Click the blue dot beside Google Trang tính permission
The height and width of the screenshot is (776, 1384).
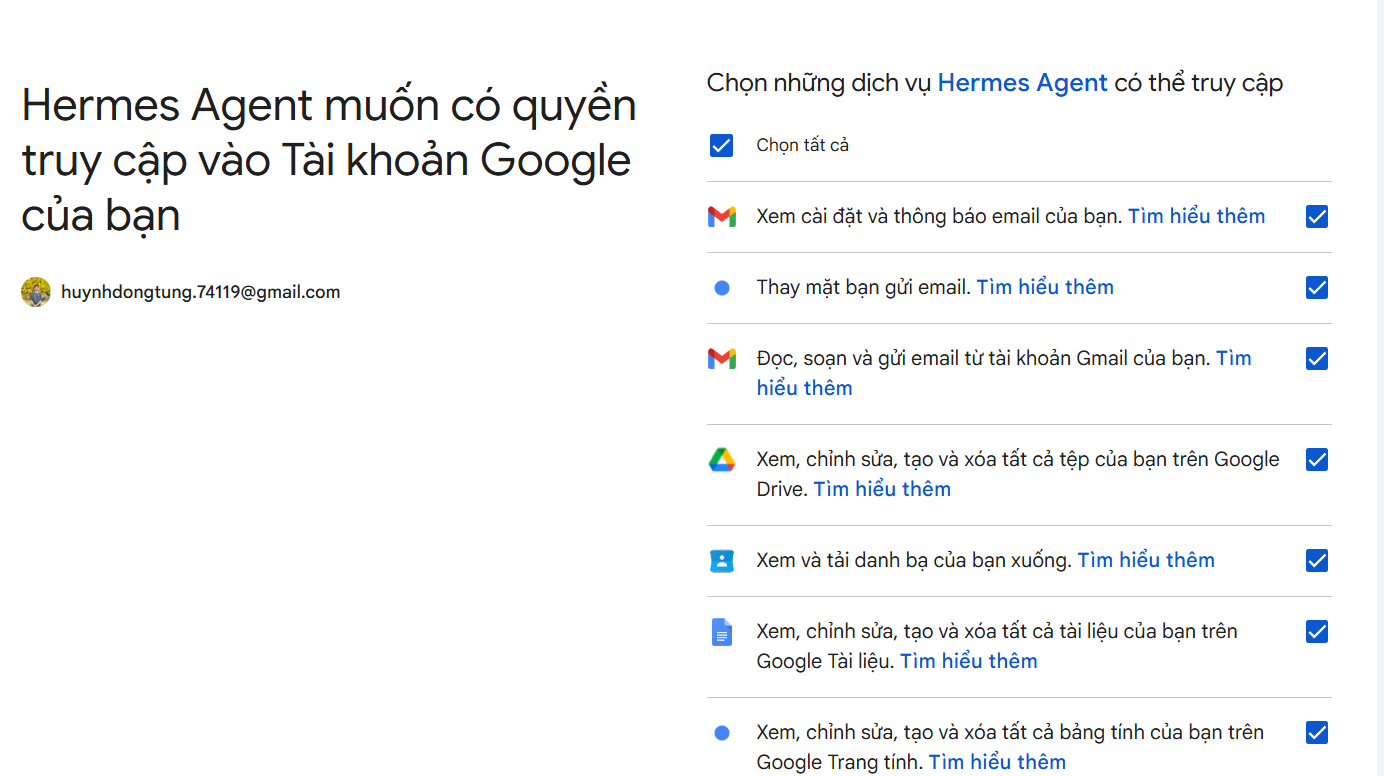point(722,733)
